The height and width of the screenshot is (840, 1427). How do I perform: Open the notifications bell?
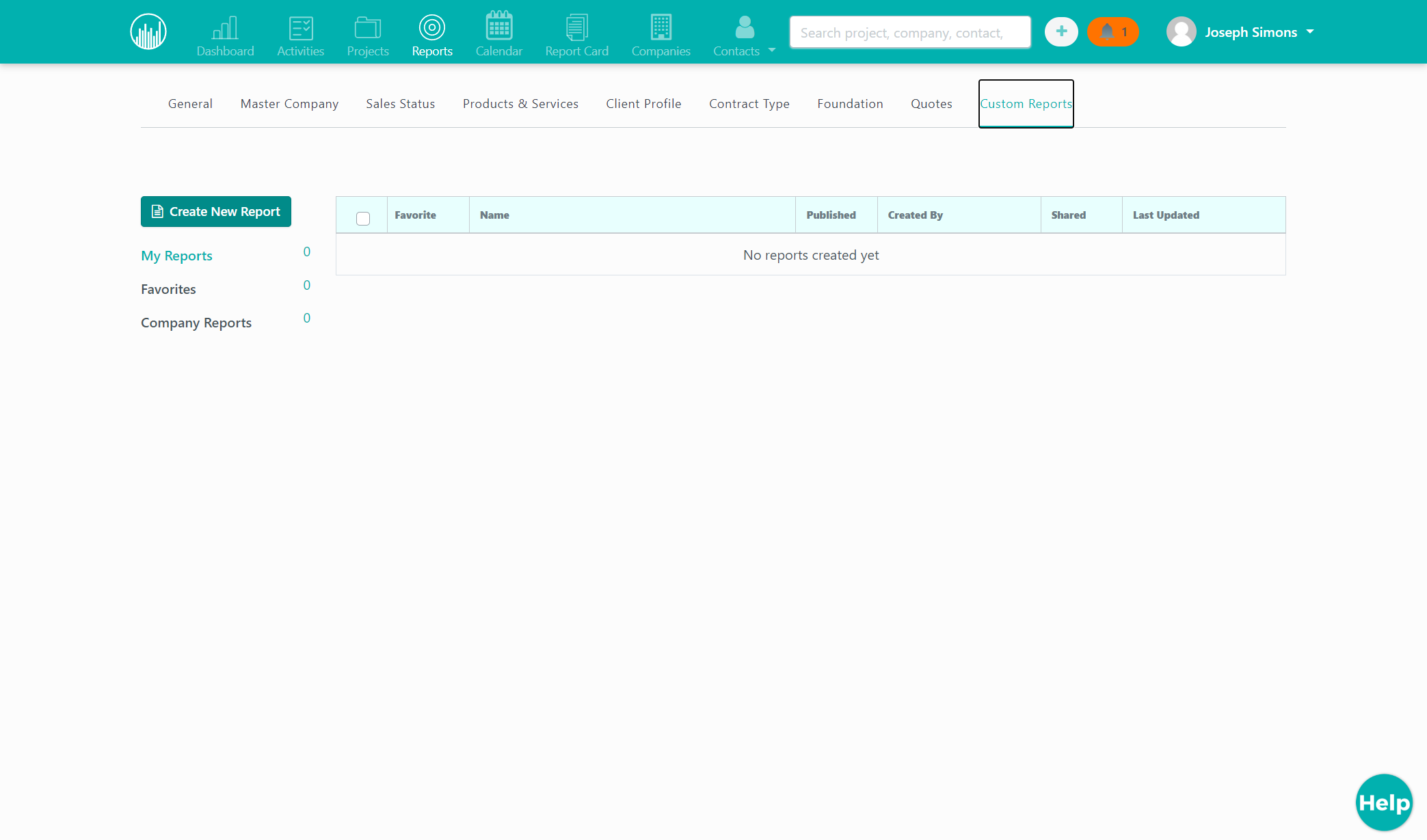(x=1113, y=31)
